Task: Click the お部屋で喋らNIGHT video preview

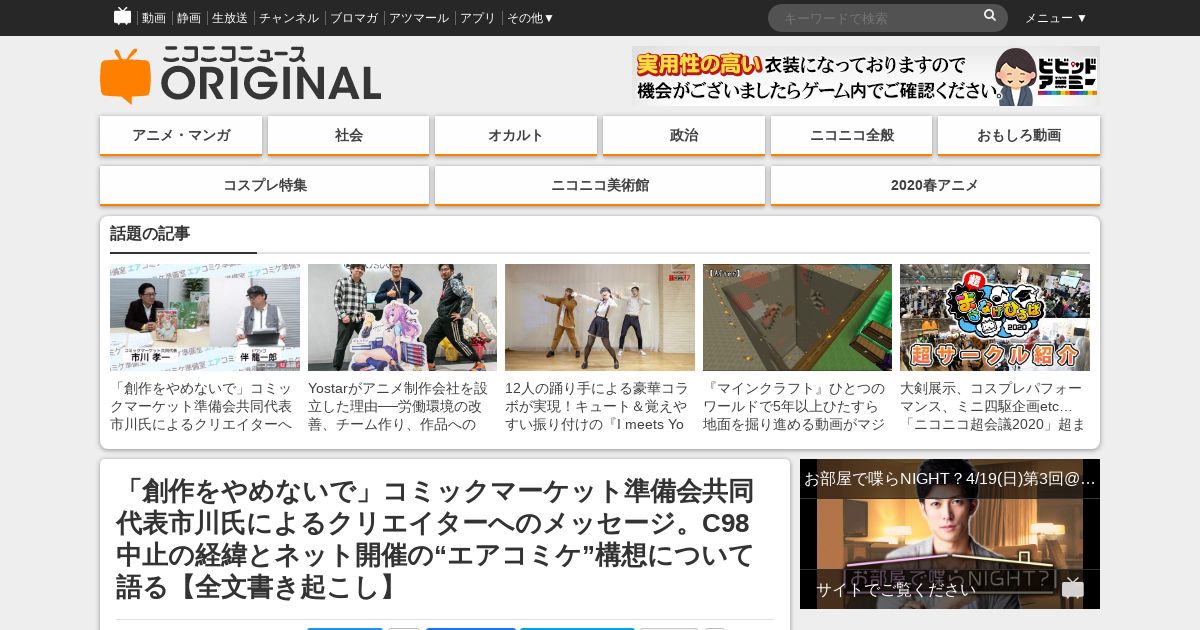Action: click(950, 534)
